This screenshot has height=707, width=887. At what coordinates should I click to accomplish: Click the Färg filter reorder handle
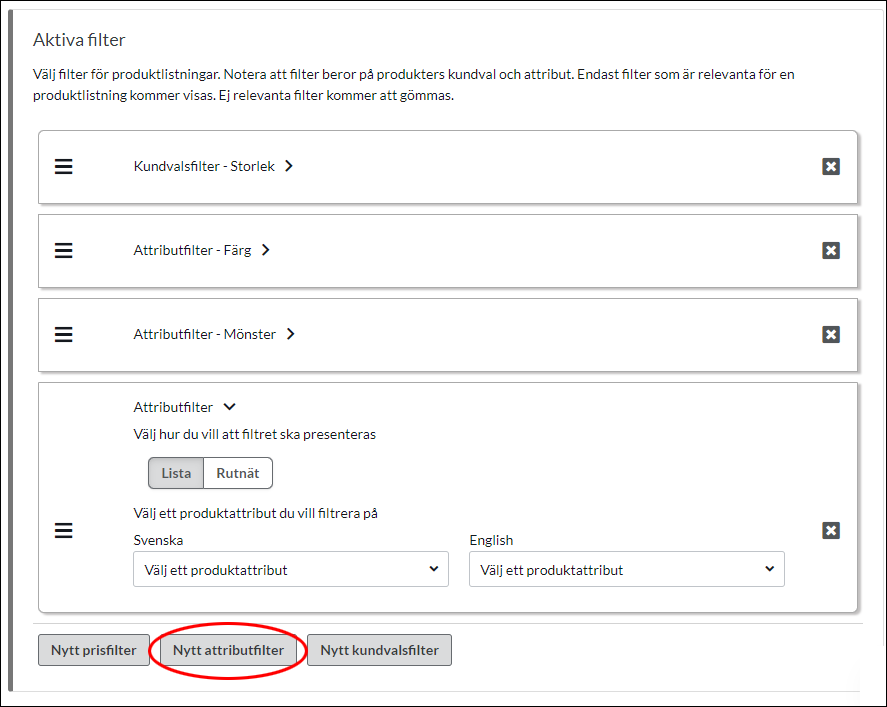tap(63, 250)
